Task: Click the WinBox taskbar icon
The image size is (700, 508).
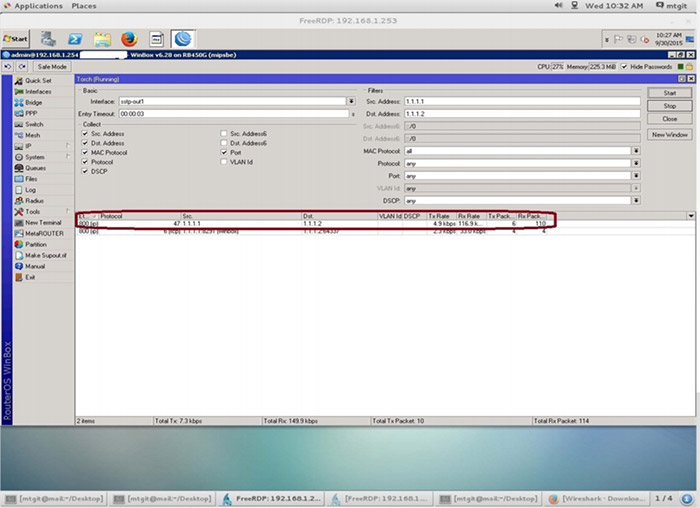Action: click(183, 39)
